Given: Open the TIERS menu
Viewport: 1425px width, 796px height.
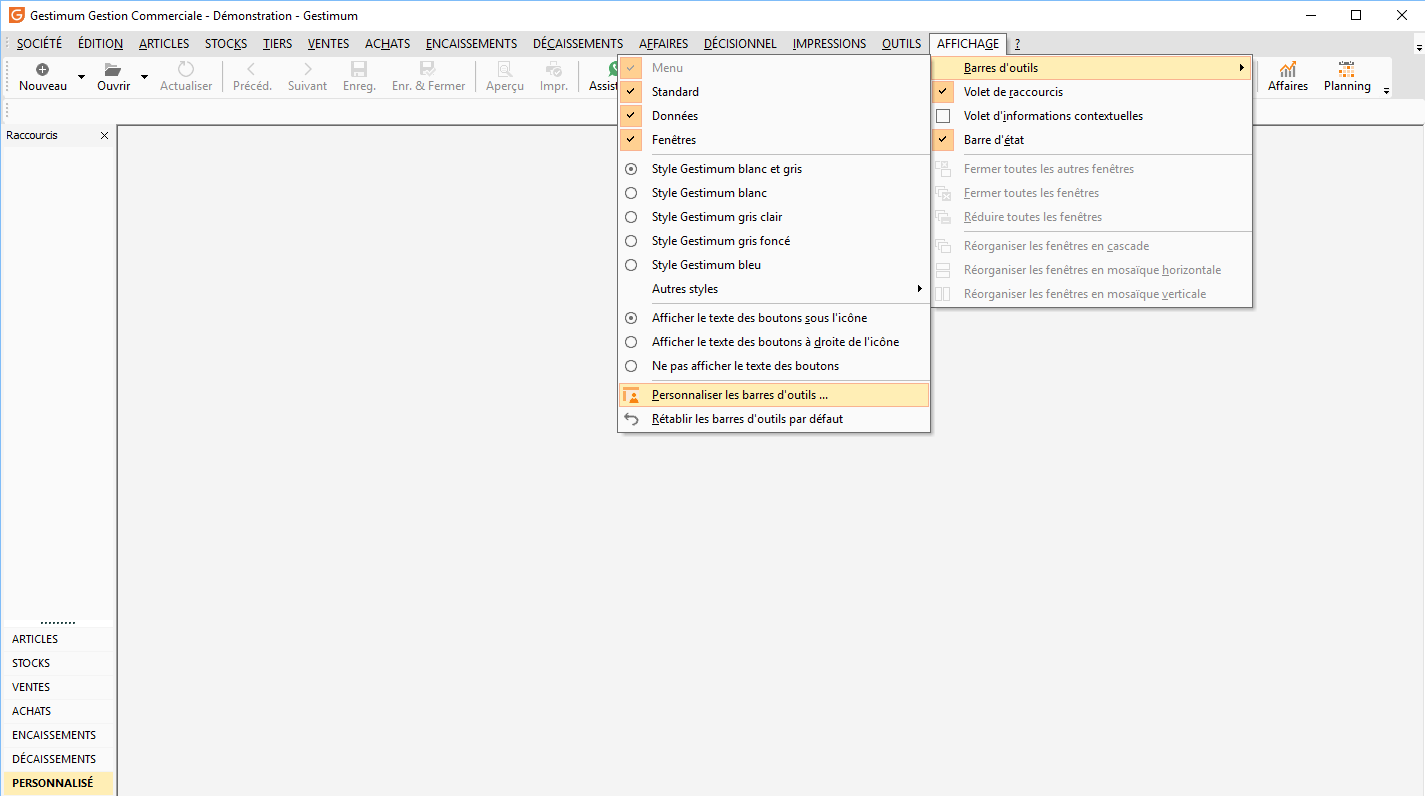Looking at the screenshot, I should [278, 44].
